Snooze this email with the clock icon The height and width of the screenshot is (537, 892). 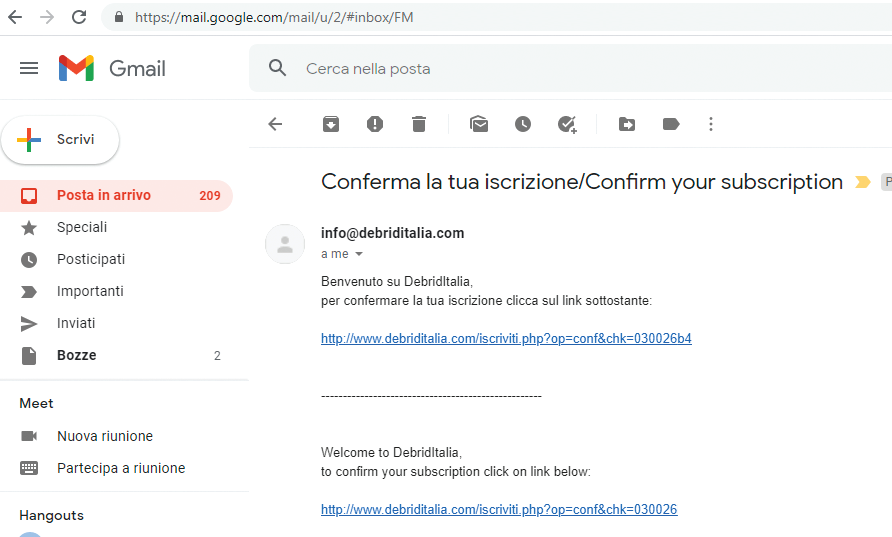point(523,124)
